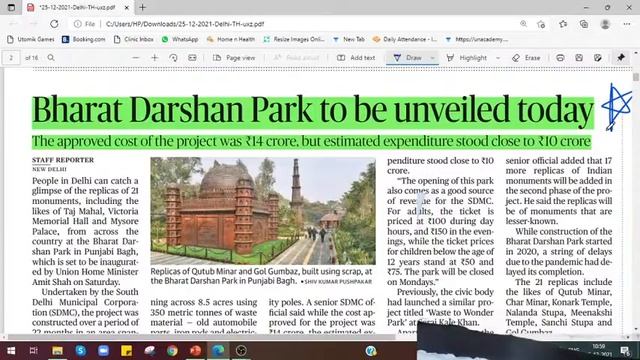
Task: Switch to Microsoft Edge on taskbar
Action: [218, 351]
